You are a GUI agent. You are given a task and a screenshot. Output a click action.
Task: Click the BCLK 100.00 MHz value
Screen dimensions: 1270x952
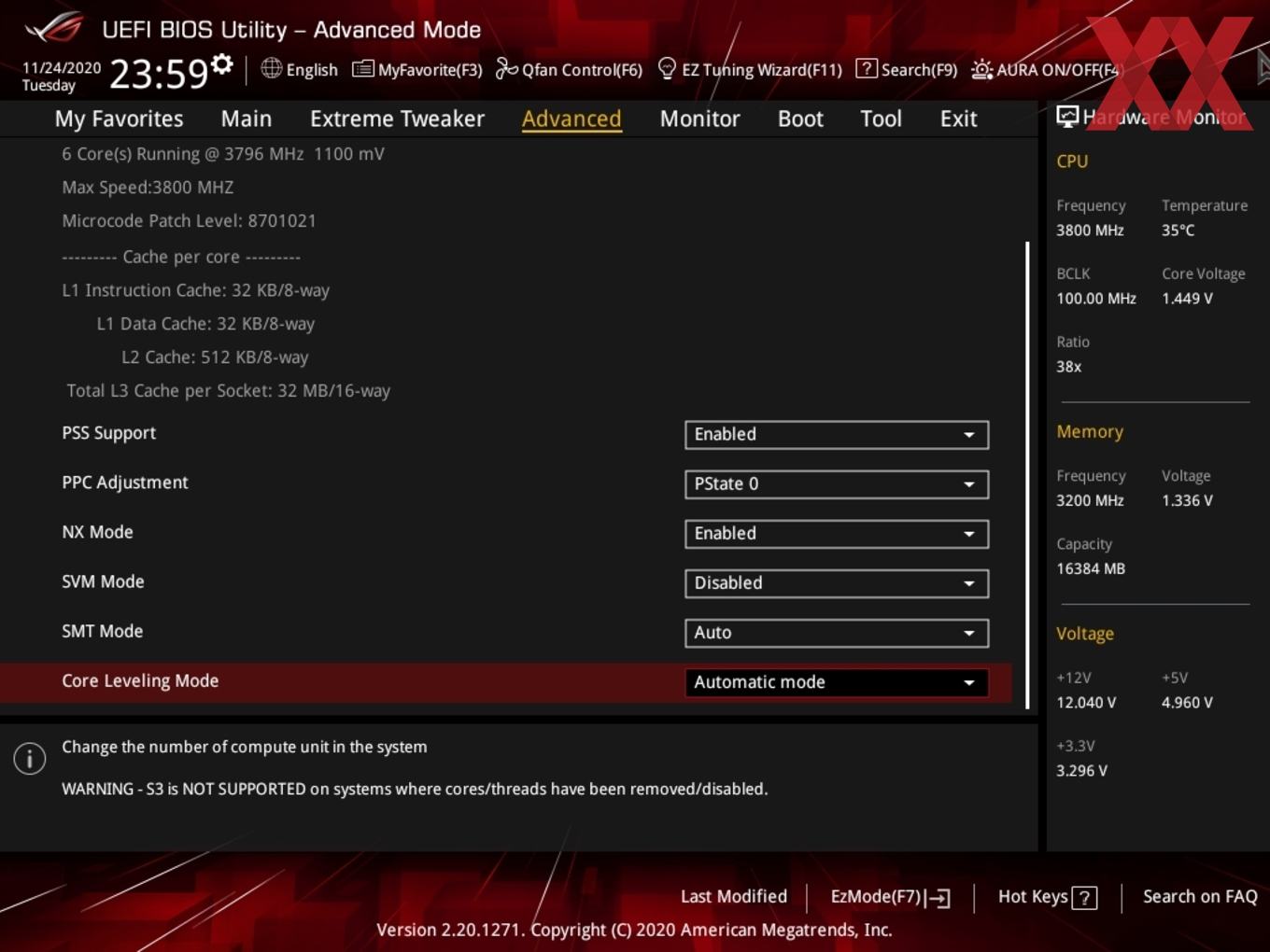[x=1096, y=299]
